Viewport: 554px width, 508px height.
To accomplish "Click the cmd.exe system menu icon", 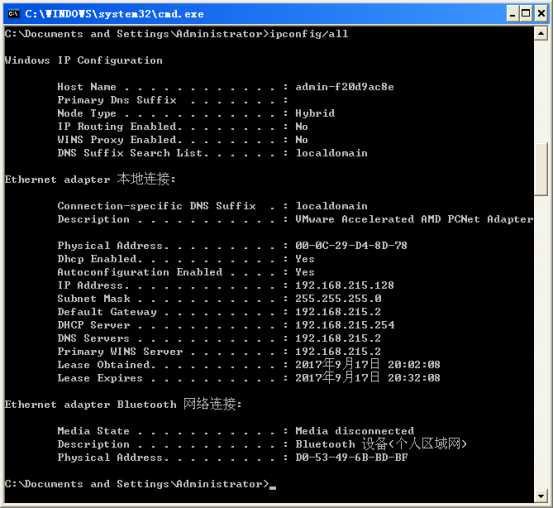I will pyautogui.click(x=13, y=14).
